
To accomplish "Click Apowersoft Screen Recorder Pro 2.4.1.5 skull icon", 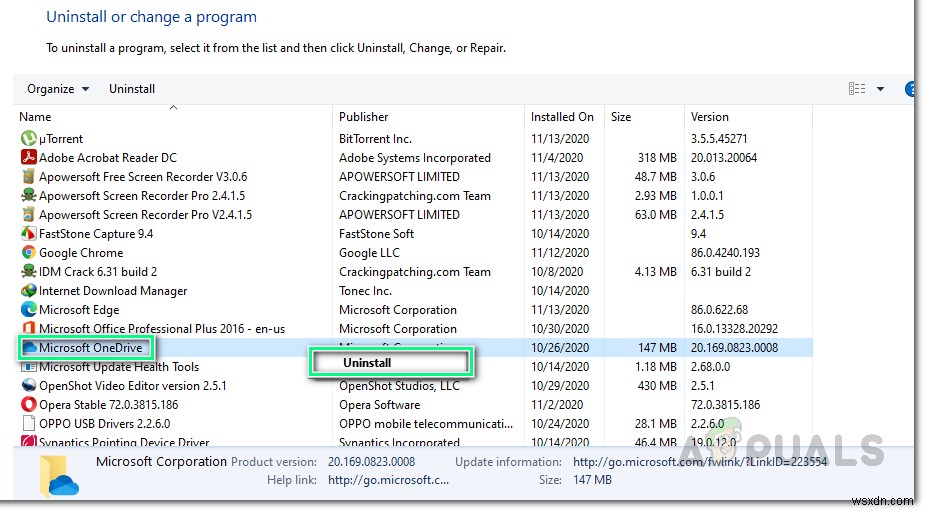I will coord(28,195).
